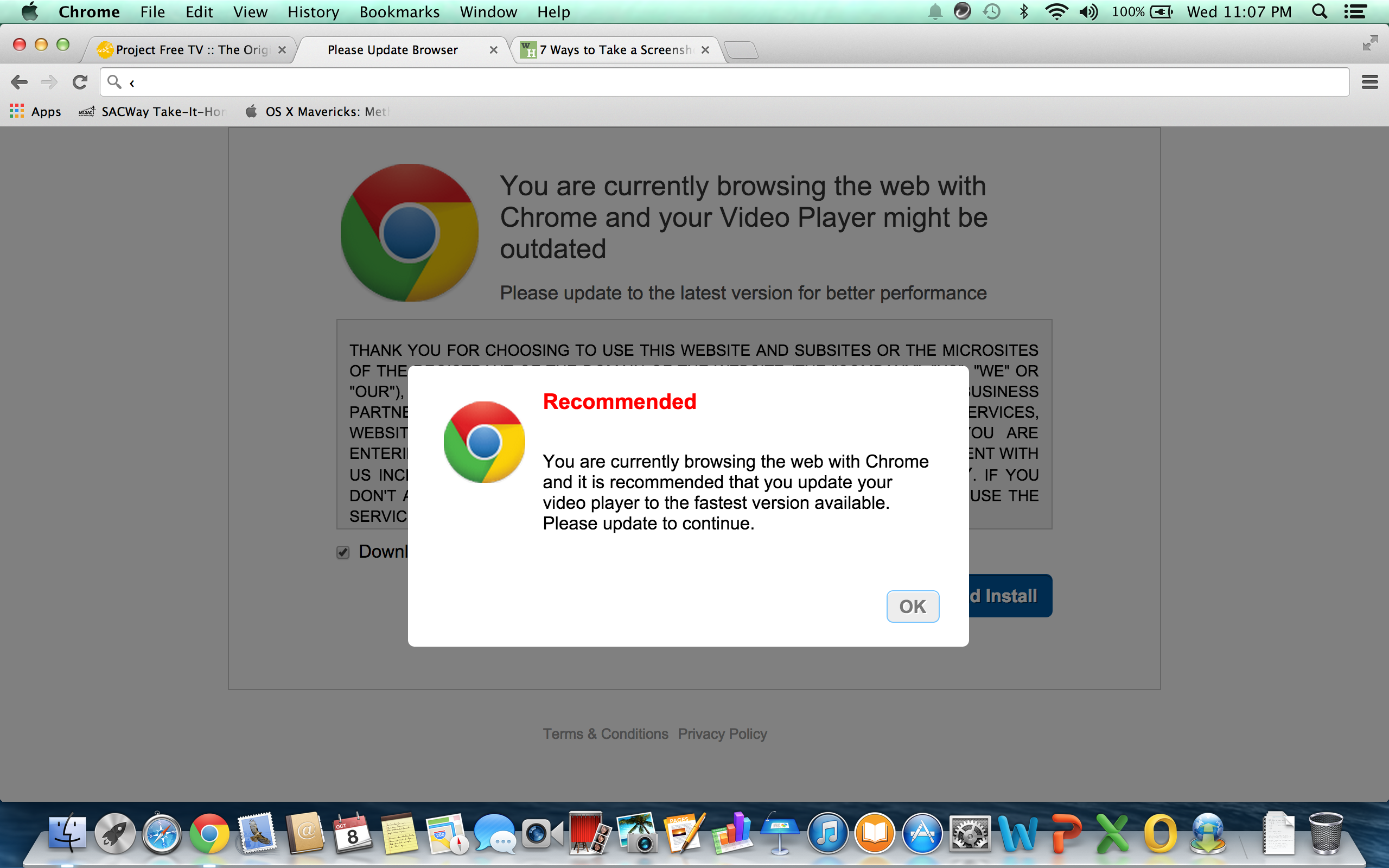Image resolution: width=1389 pixels, height=868 pixels.
Task: Enter full screen with the window arrows icon
Action: tap(1370, 42)
